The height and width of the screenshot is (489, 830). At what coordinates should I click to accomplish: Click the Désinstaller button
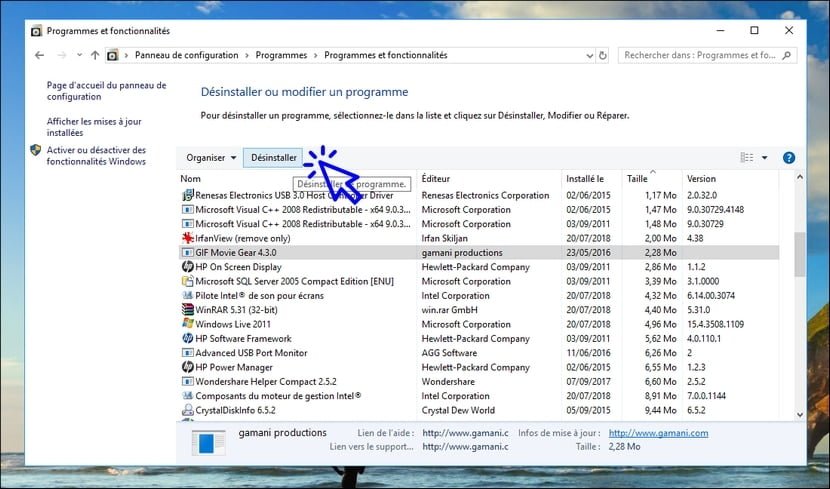274,158
